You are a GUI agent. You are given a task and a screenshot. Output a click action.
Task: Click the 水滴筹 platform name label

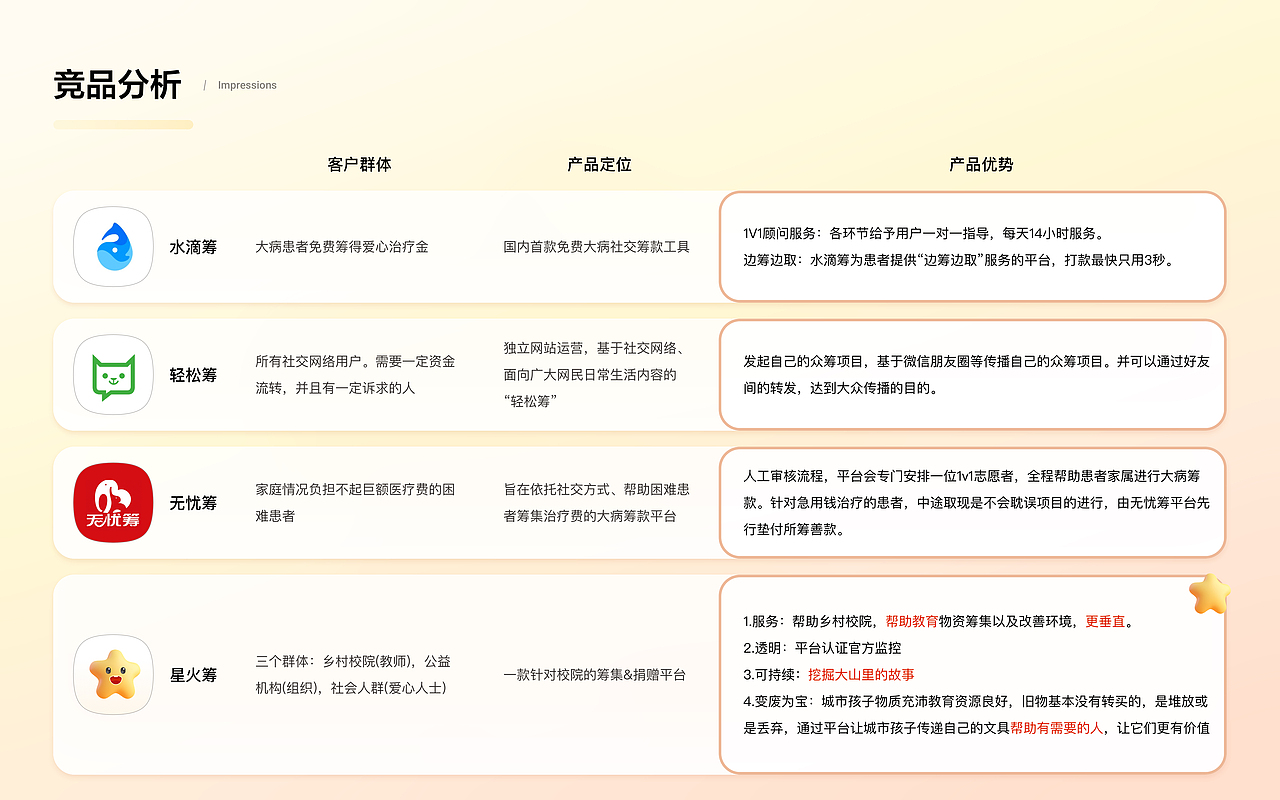(x=192, y=247)
